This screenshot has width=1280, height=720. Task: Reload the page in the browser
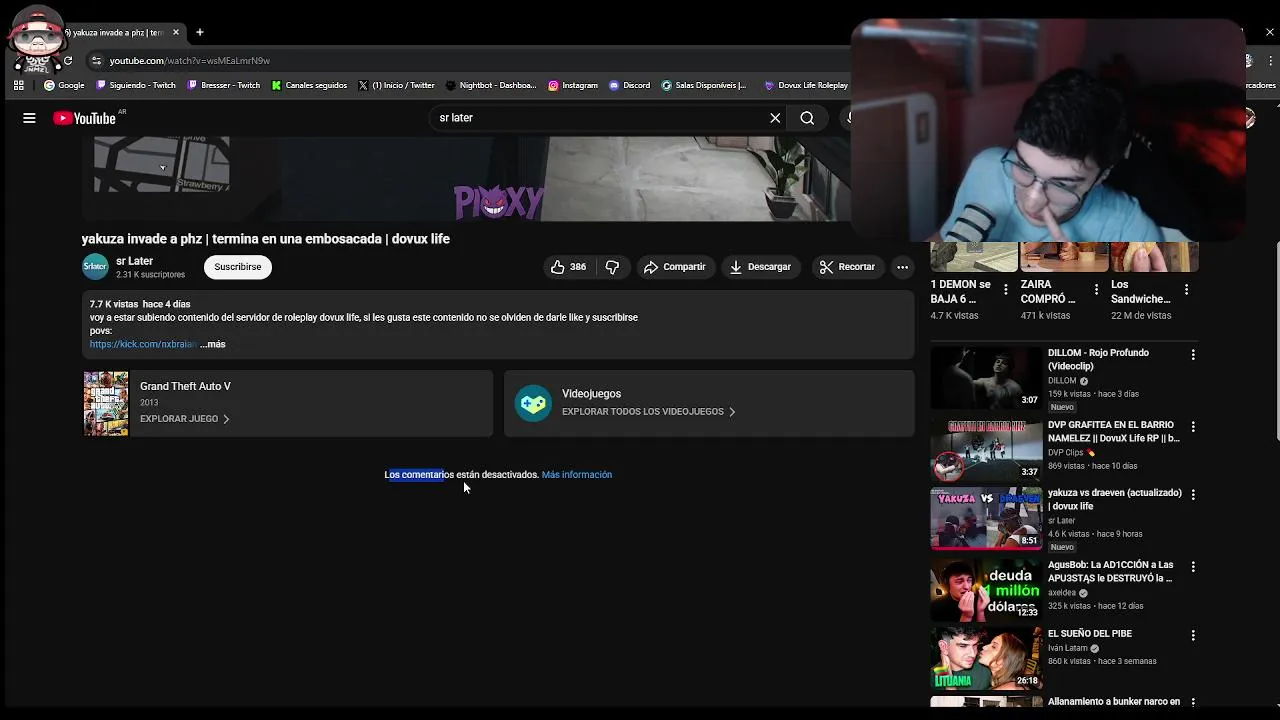point(68,61)
